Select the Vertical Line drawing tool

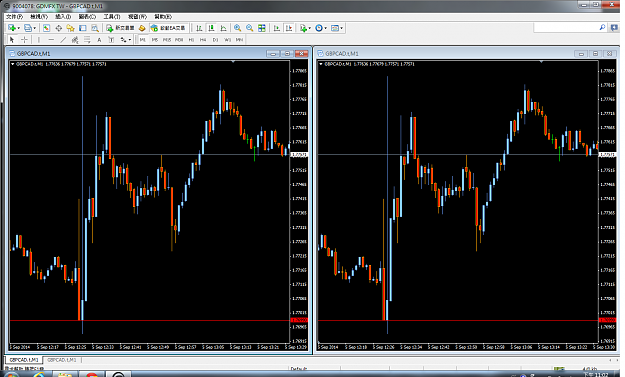coord(39,39)
